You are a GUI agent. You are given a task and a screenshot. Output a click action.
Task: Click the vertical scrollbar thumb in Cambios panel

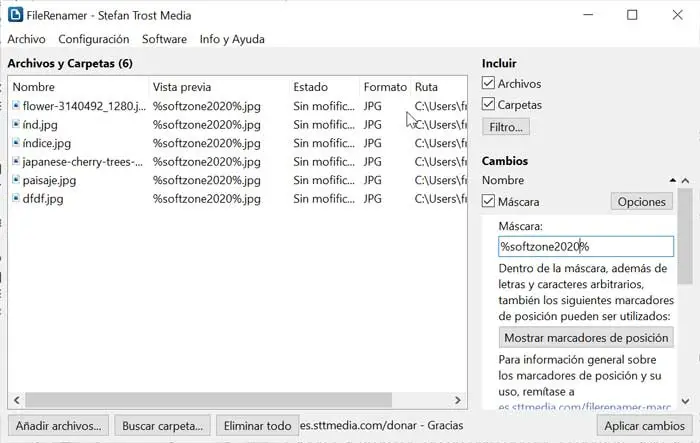(685, 236)
